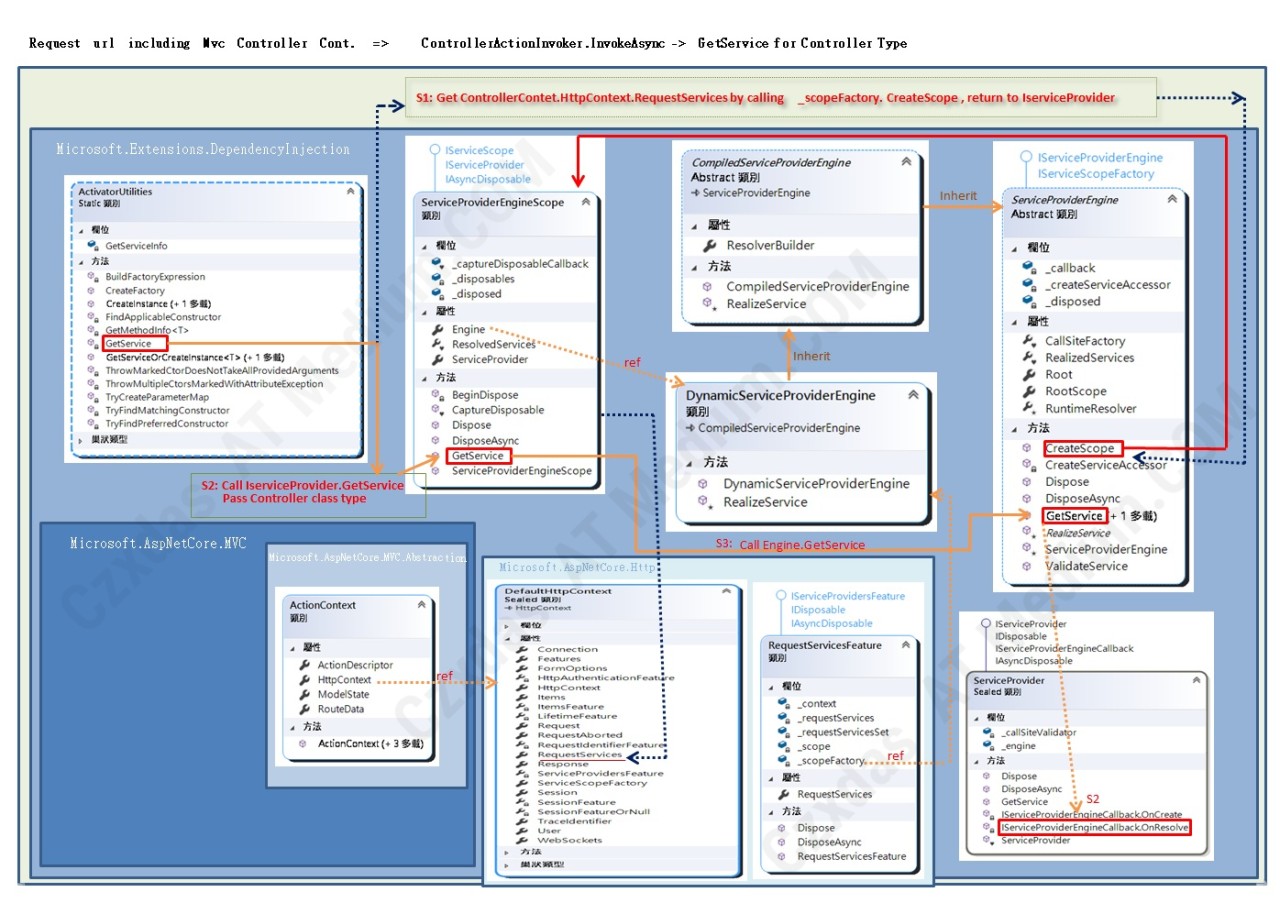Click the wrench icon beside FormOptions
1280x903 pixels.
click(522, 668)
